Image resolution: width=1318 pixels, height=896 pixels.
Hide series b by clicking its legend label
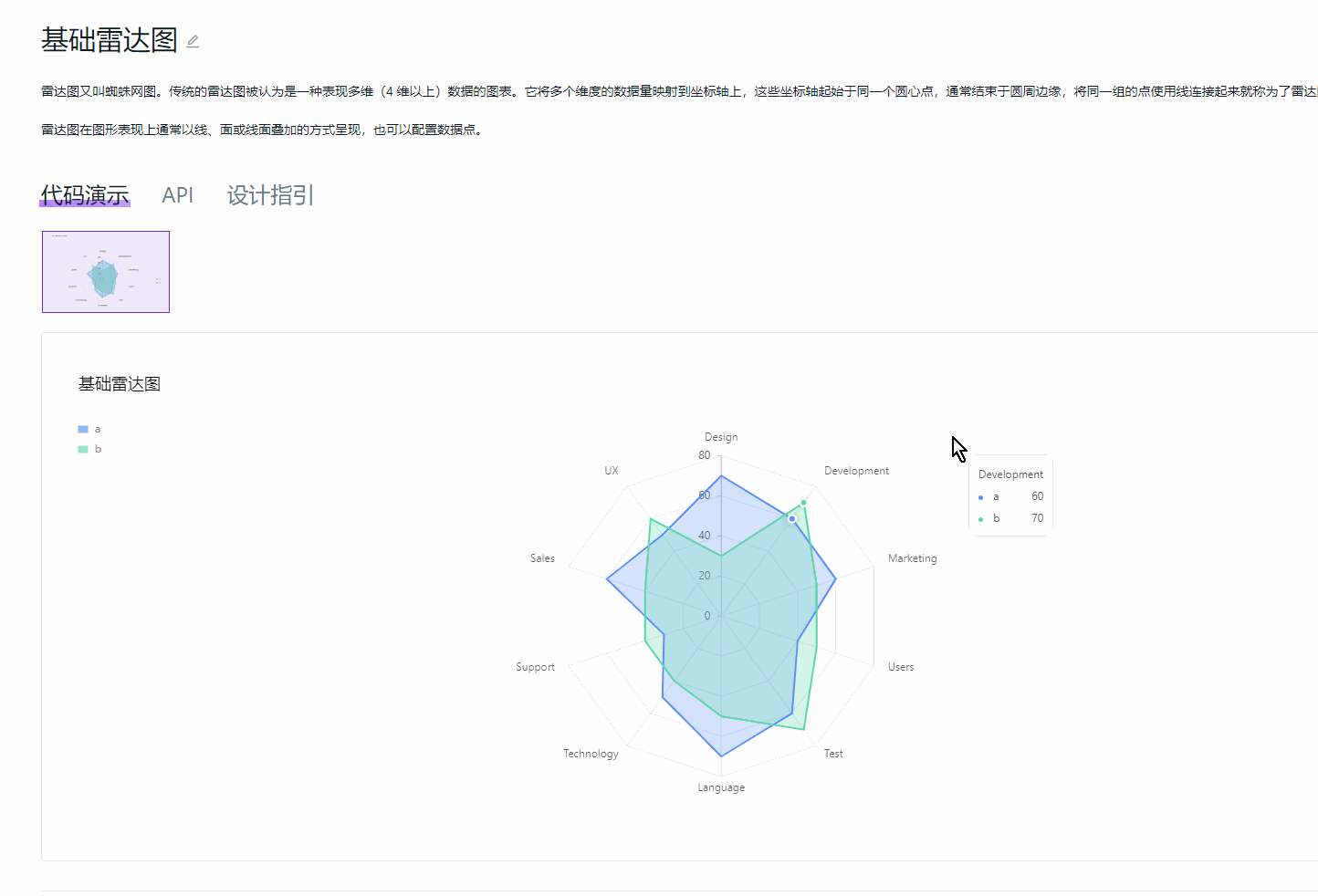tap(98, 448)
